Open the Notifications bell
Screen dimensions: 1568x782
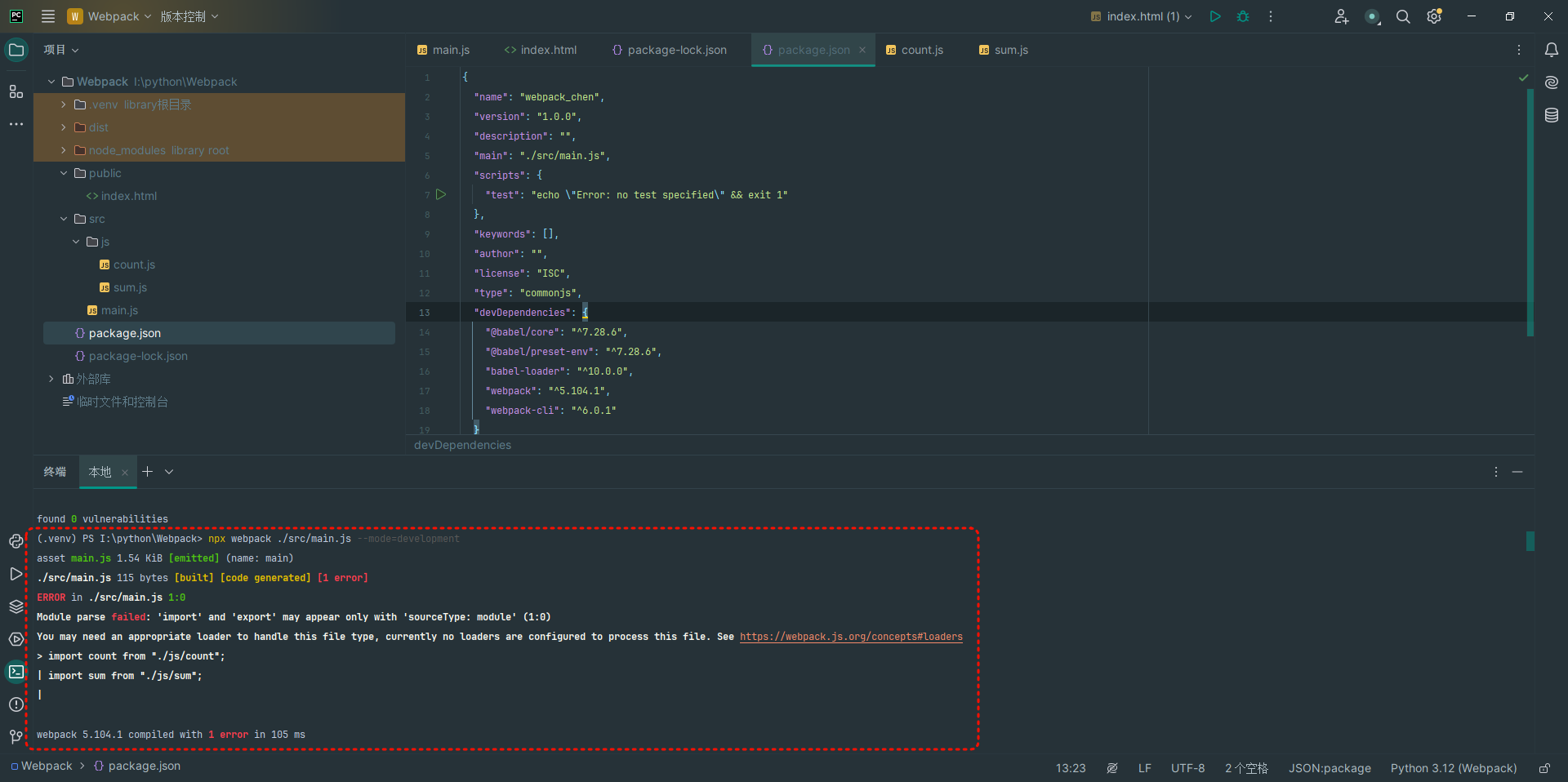pyautogui.click(x=1552, y=50)
